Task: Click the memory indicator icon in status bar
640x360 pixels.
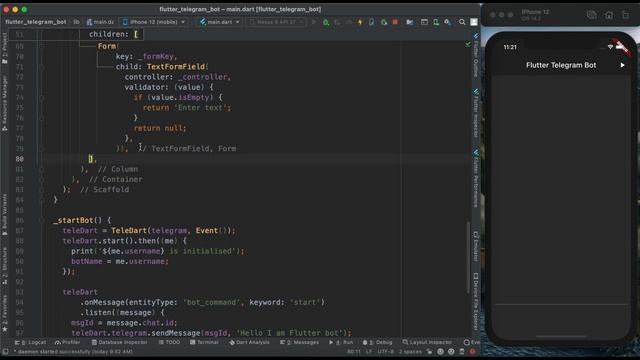Action: click(x=462, y=351)
